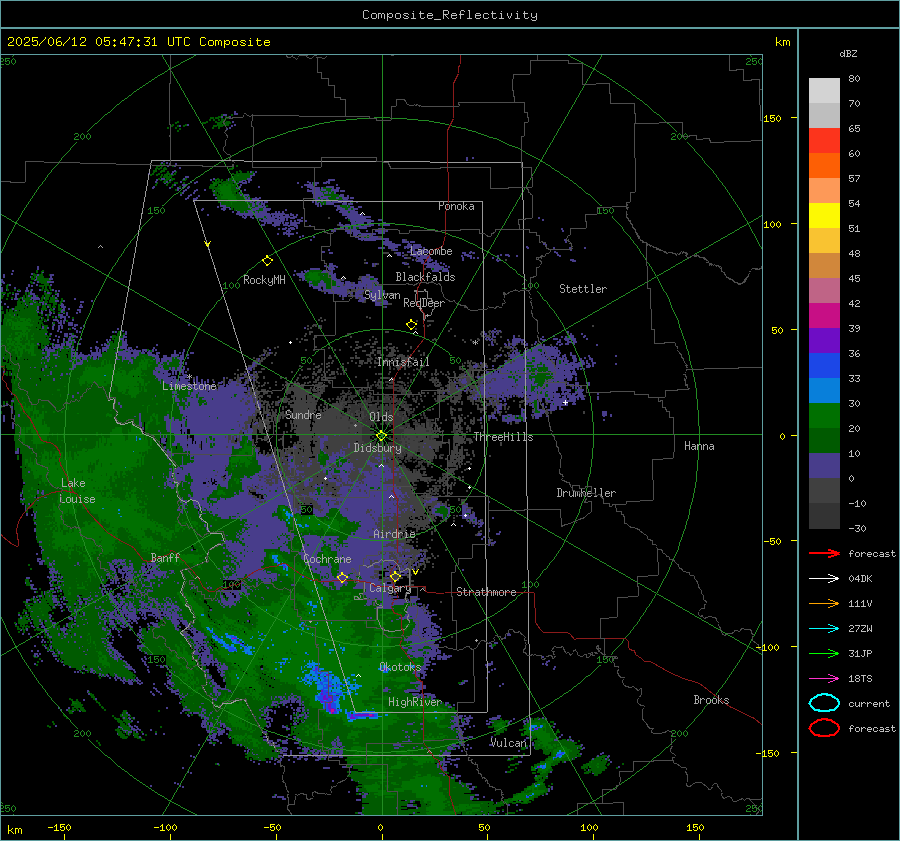Screen dimensions: 900x841
Task: Select the bright green swatch near 30 dBZ
Action: coord(824,416)
